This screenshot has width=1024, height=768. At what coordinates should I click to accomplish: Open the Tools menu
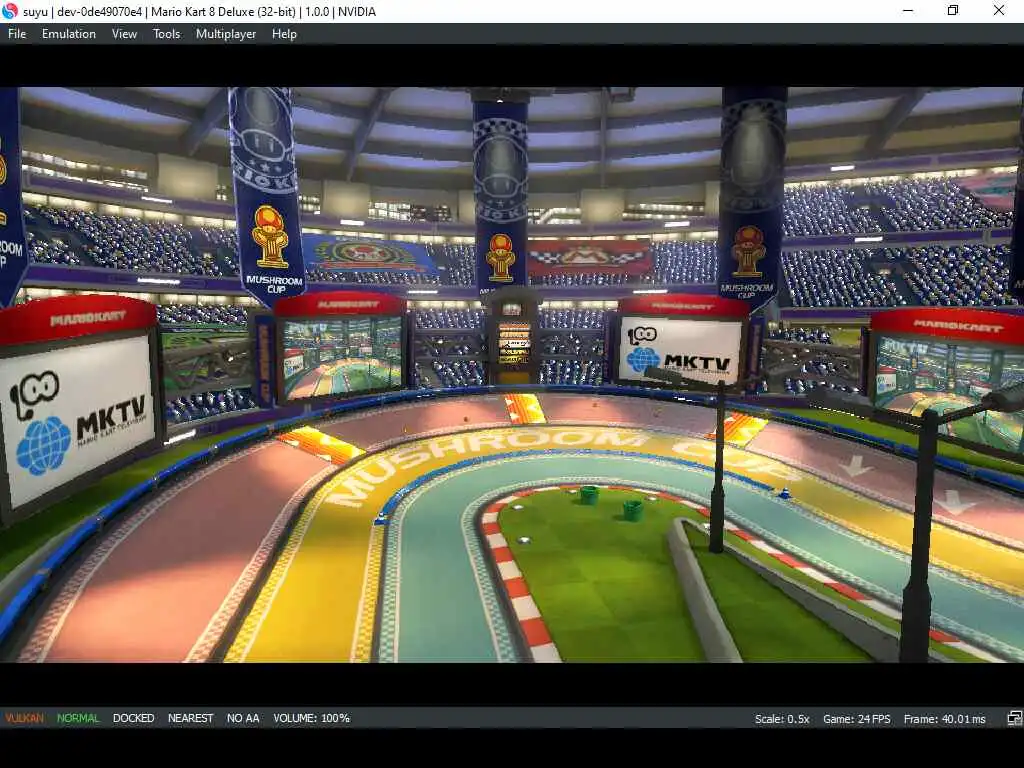(166, 34)
